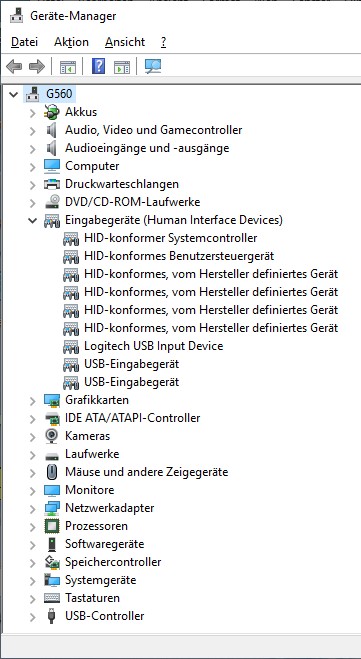The height and width of the screenshot is (659, 361).
Task: Open the Aktion menu
Action: click(71, 42)
